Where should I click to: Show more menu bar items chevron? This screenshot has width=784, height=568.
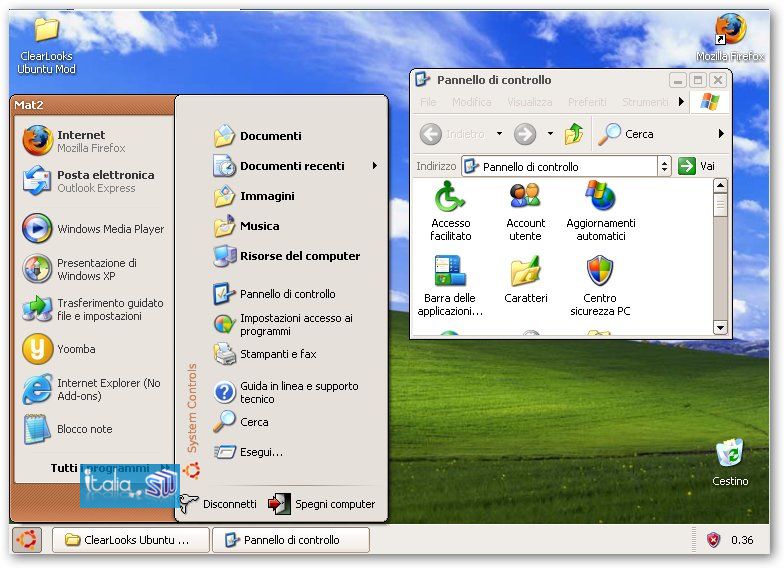pos(681,102)
